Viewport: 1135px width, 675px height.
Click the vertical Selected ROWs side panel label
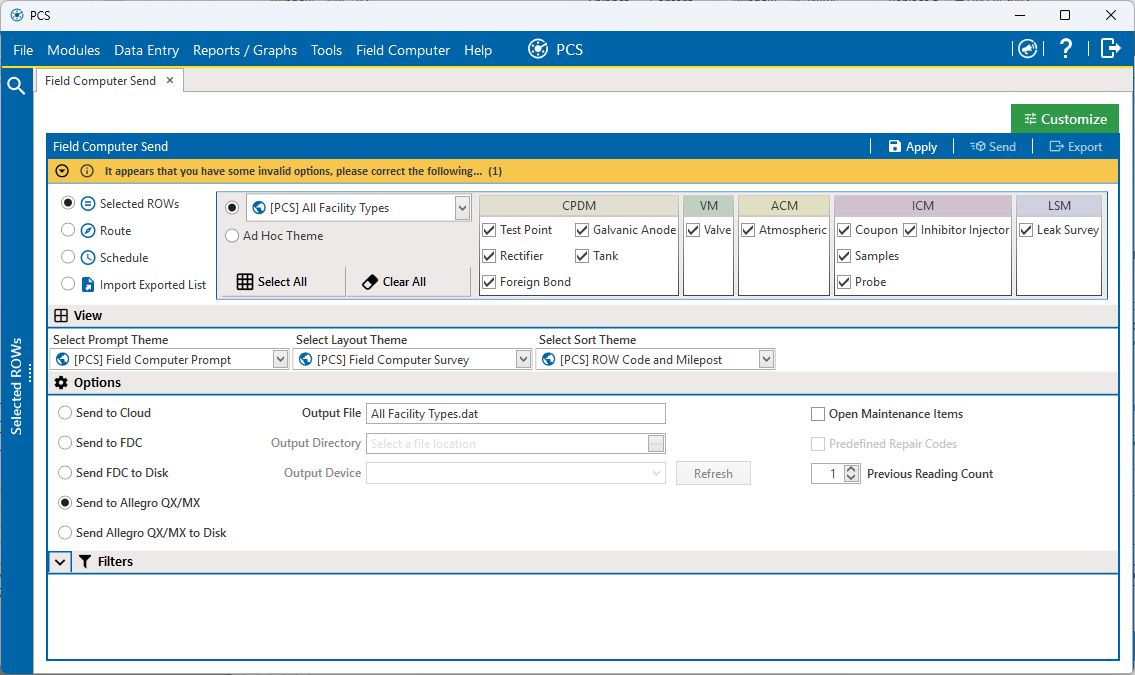pyautogui.click(x=16, y=386)
